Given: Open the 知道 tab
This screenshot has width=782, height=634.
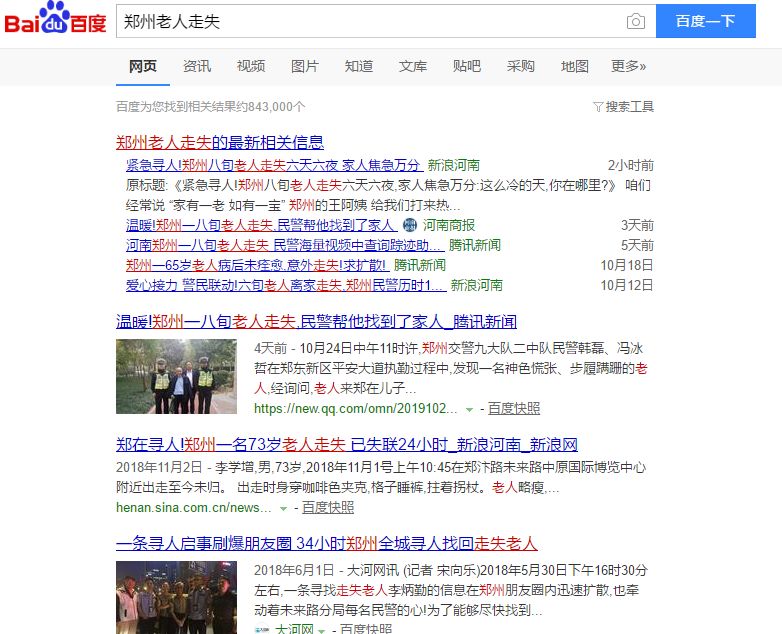Looking at the screenshot, I should [359, 66].
